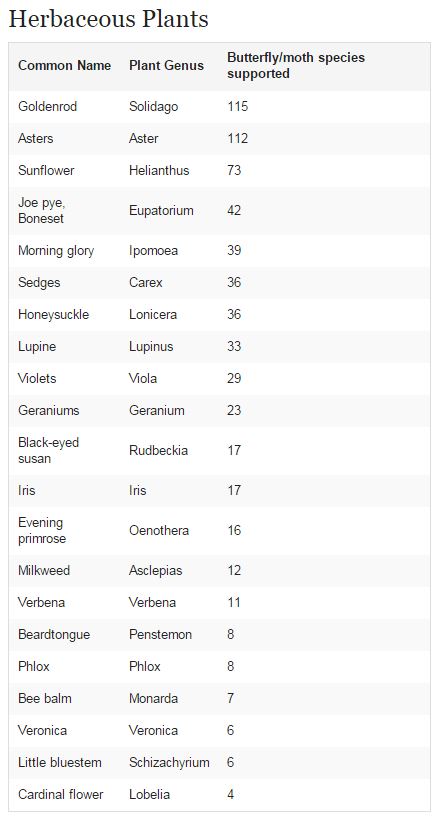Click the Herbaceous Plants heading
Screen dimensions: 439x821
(x=108, y=19)
